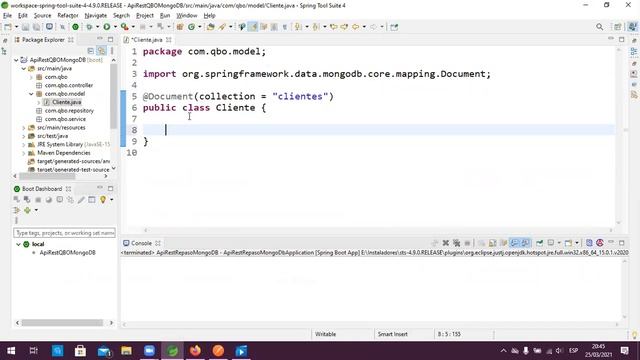This screenshot has width=640, height=360.
Task: Click the Debug bug toolbar icon
Action: [x=89, y=27]
